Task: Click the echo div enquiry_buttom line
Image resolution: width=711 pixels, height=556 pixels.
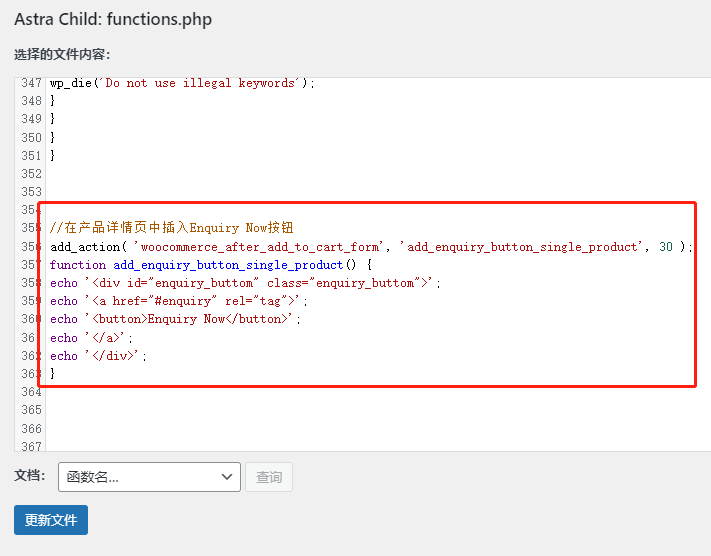Action: (245, 283)
